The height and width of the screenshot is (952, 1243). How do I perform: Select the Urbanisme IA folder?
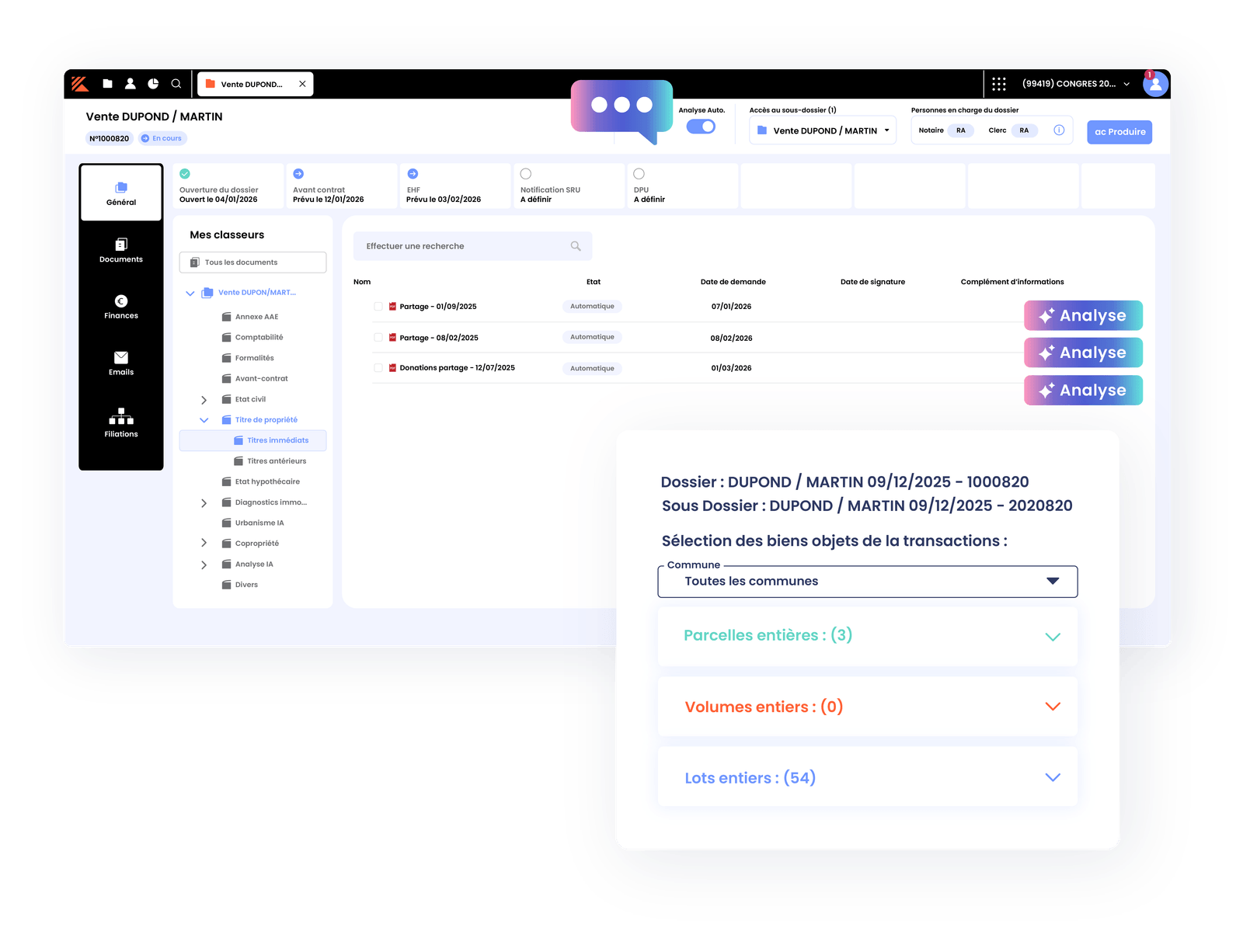pos(252,523)
